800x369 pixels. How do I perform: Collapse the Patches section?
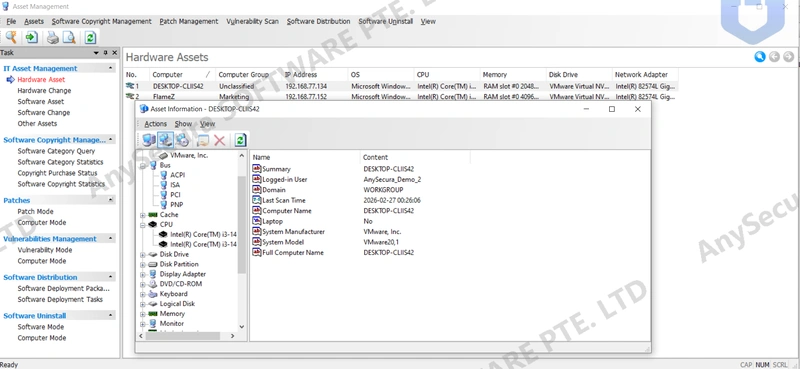tap(111, 201)
